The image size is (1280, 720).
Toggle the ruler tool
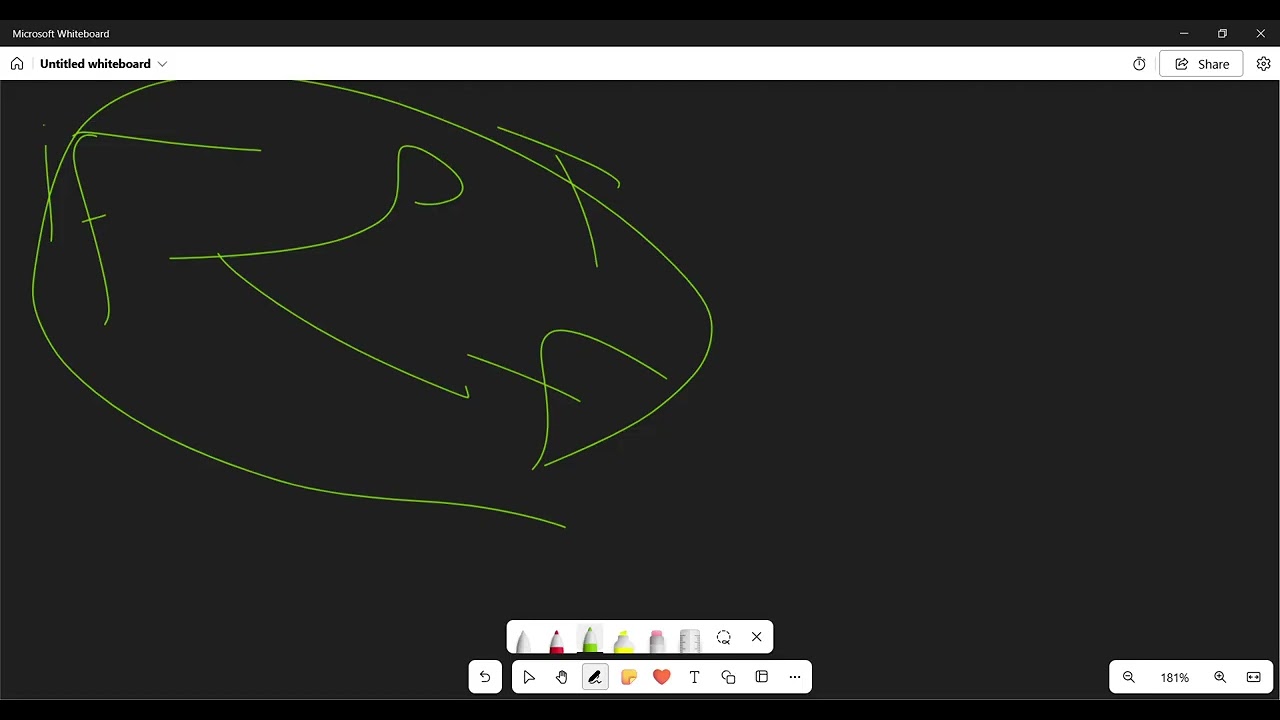690,639
